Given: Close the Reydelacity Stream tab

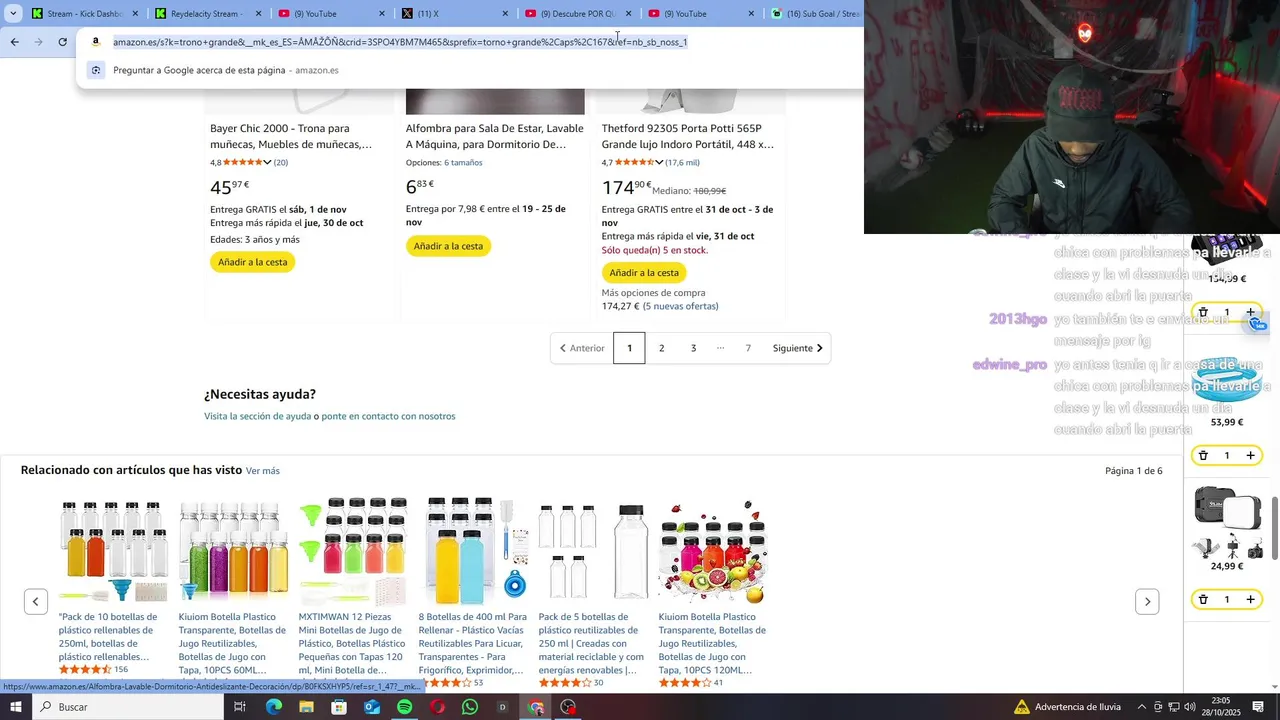Looking at the screenshot, I should tap(258, 14).
